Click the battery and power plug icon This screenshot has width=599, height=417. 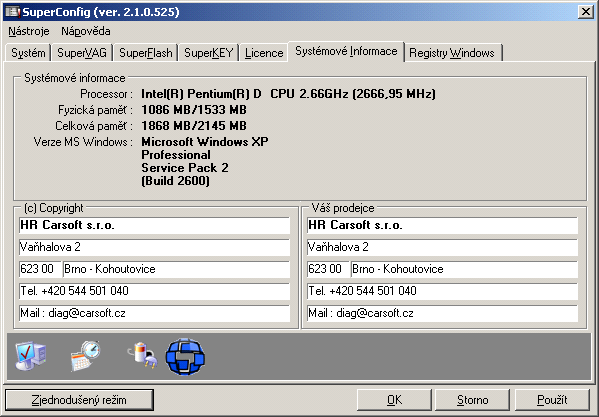(x=143, y=355)
